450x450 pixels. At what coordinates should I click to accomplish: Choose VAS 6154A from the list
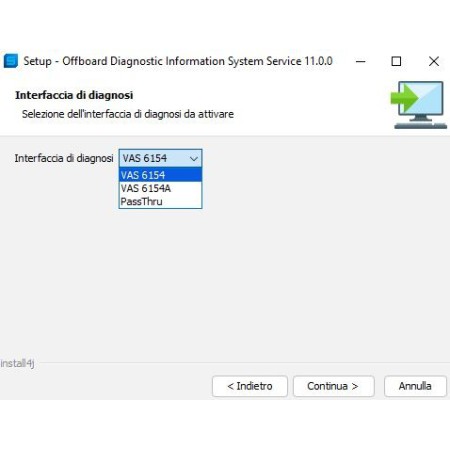[x=160, y=188]
